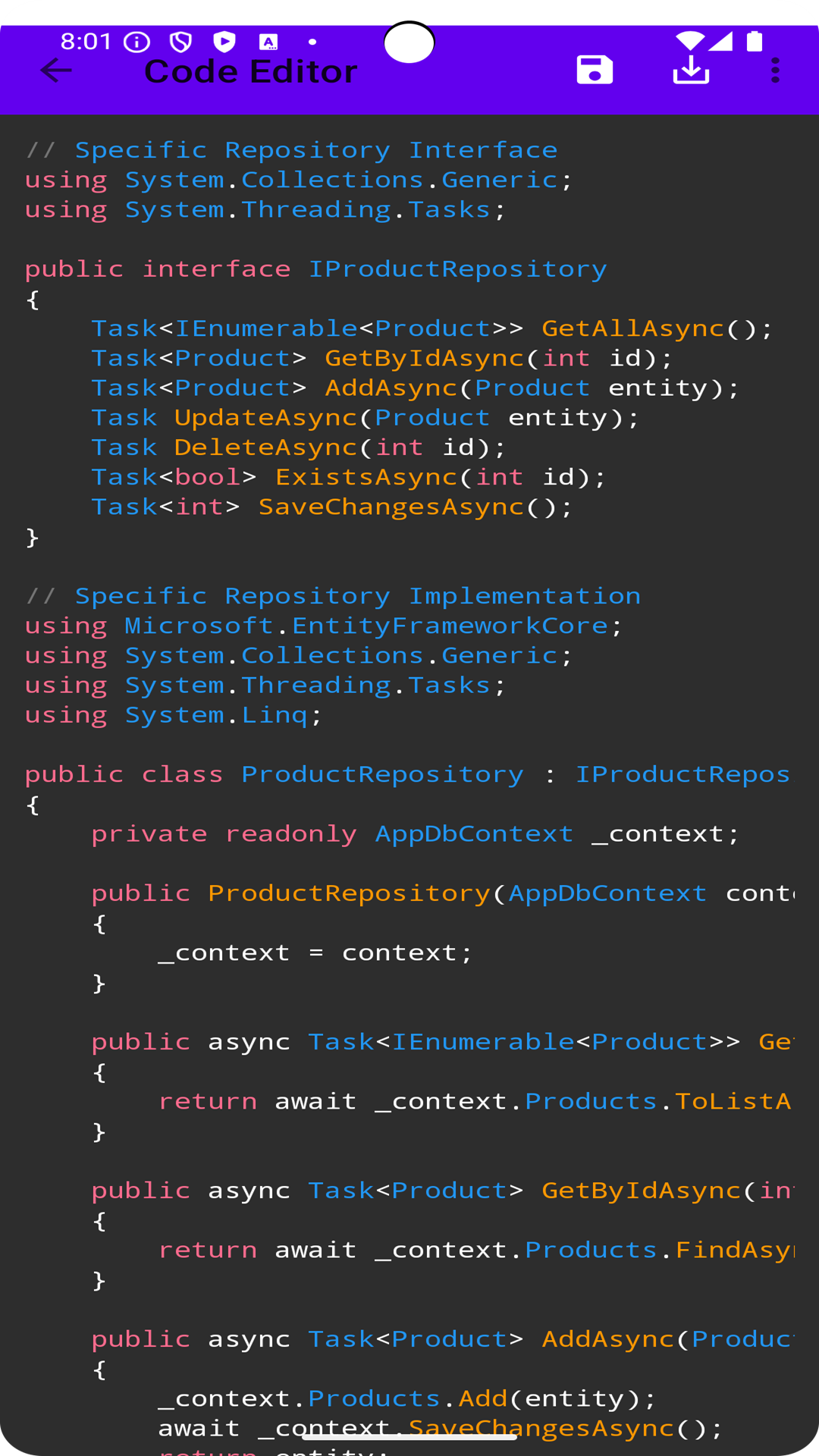Place cursor on ExistsAsync method declaration
Screen dimensions: 819x1456
pos(366,477)
